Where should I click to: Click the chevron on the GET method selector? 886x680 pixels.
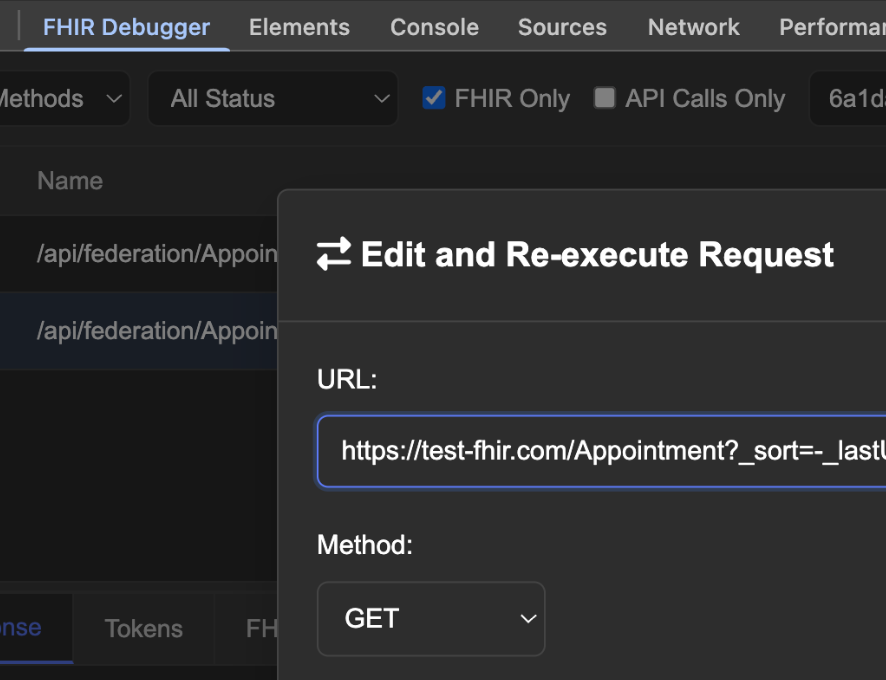pos(529,619)
